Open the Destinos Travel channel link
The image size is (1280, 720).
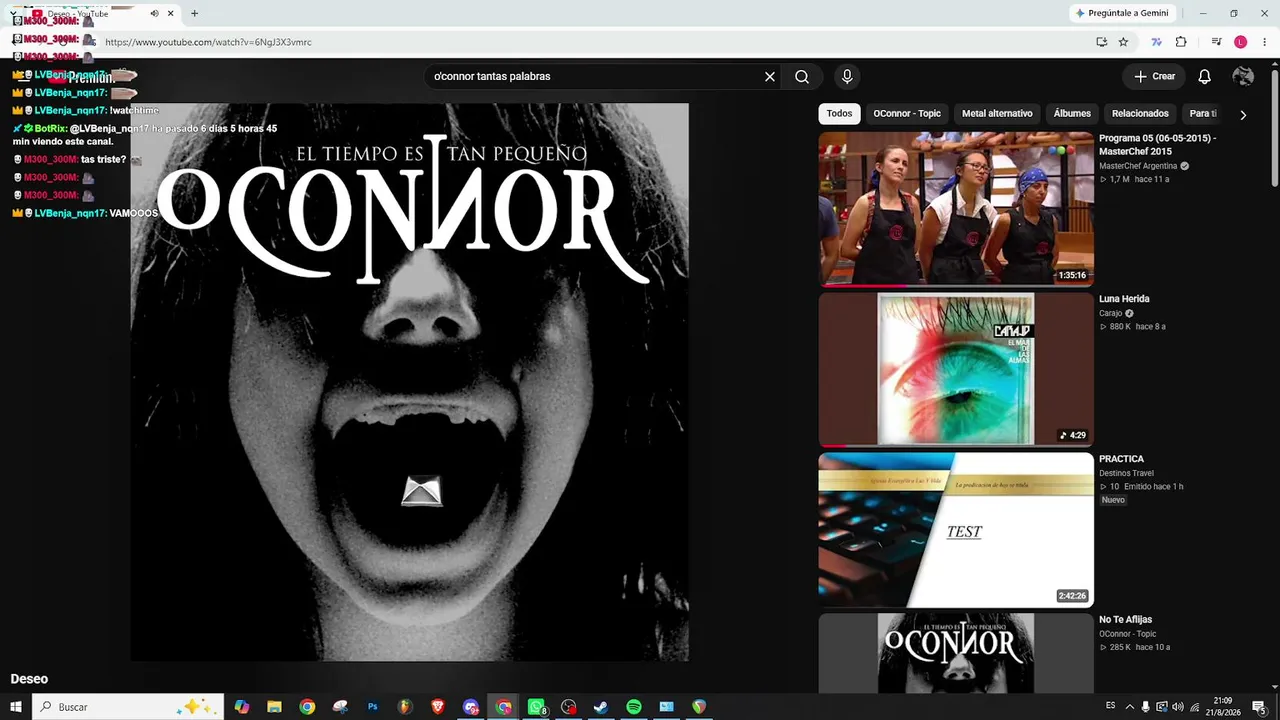pos(1127,473)
